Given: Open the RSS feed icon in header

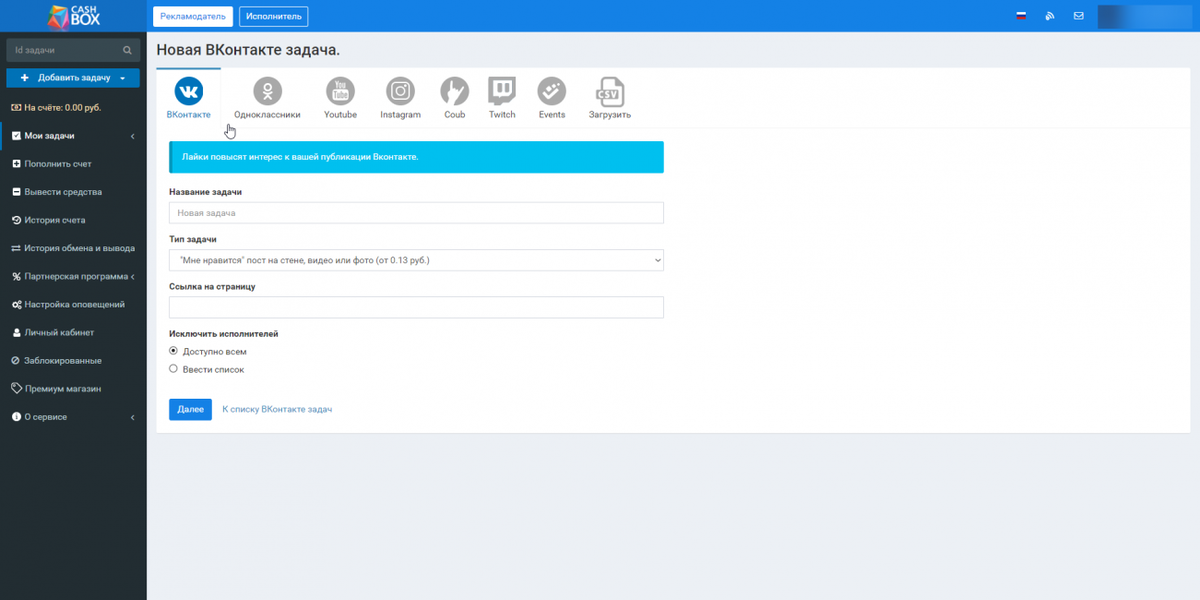Looking at the screenshot, I should tap(1050, 16).
